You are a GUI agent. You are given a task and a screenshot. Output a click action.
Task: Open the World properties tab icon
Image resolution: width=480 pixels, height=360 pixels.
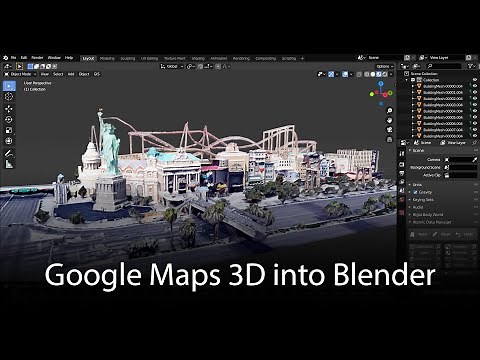coord(402,199)
